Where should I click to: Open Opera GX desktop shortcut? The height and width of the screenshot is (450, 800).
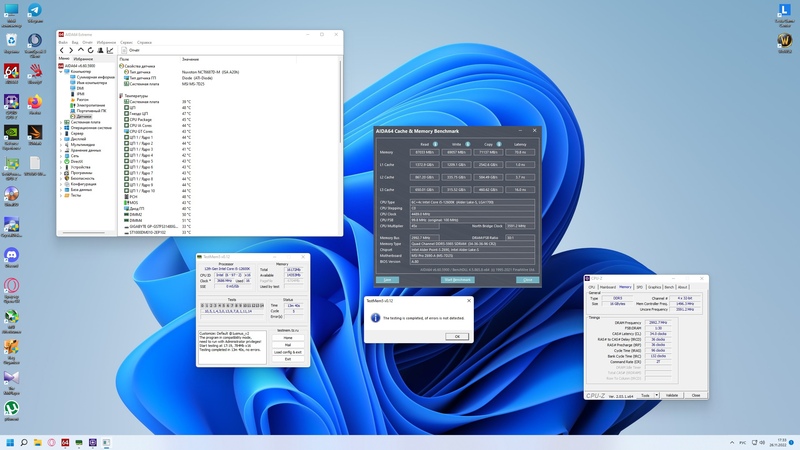[x=11, y=289]
